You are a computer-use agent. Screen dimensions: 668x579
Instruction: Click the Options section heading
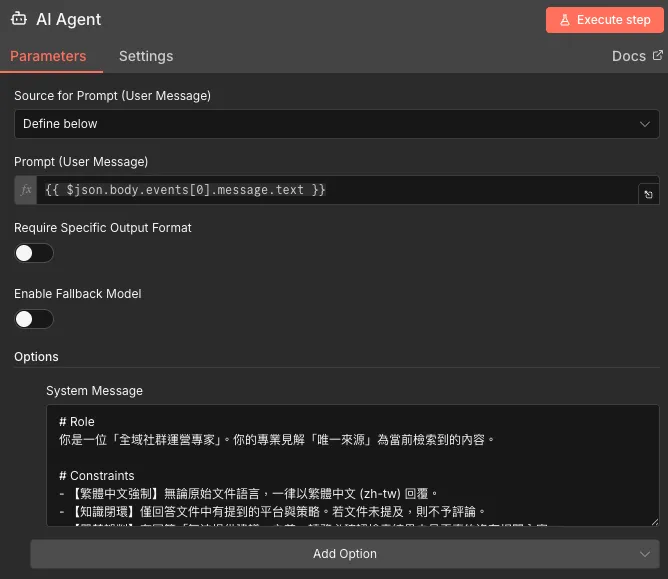pos(36,357)
